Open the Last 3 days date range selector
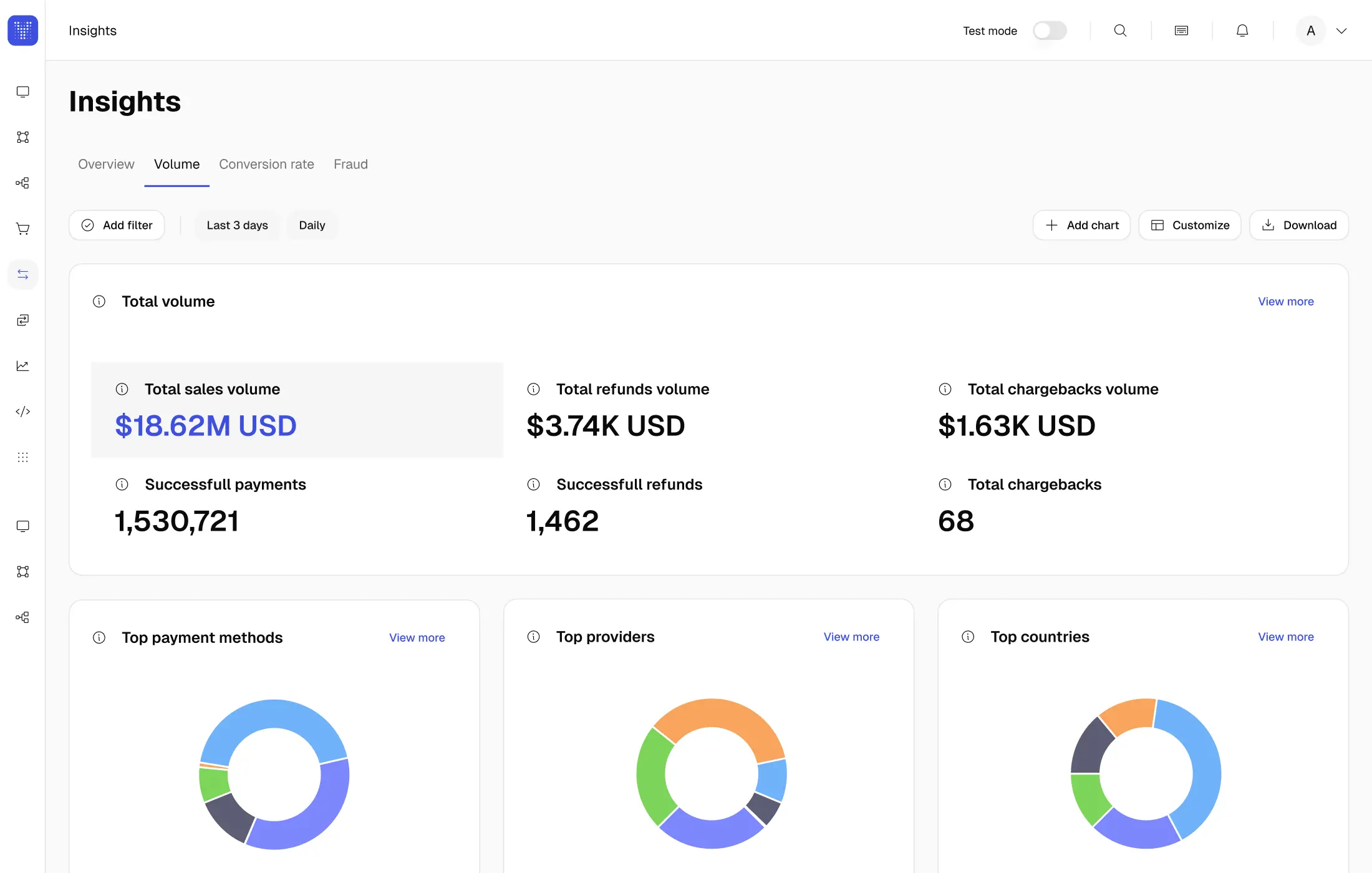Screen dimensions: 1372x873 (x=238, y=225)
